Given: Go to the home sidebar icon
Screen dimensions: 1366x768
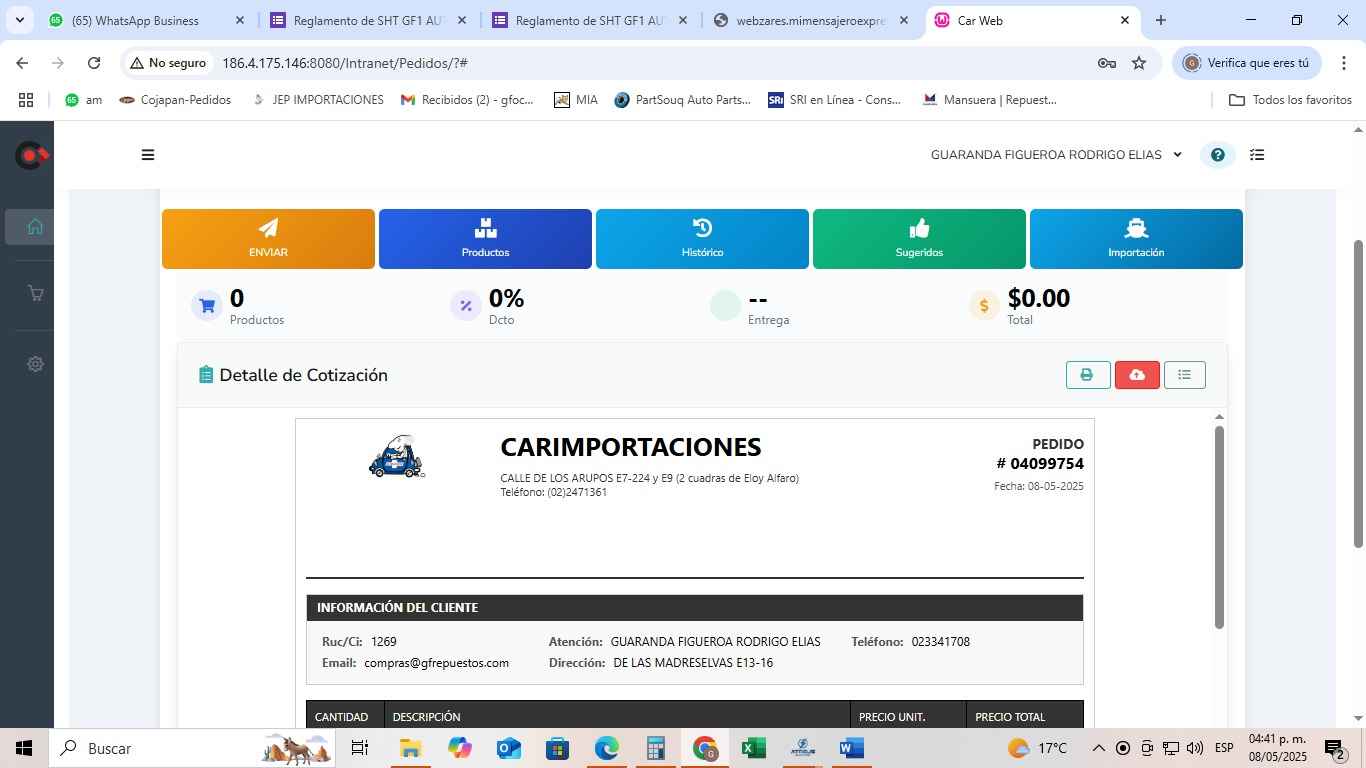Looking at the screenshot, I should point(35,227).
